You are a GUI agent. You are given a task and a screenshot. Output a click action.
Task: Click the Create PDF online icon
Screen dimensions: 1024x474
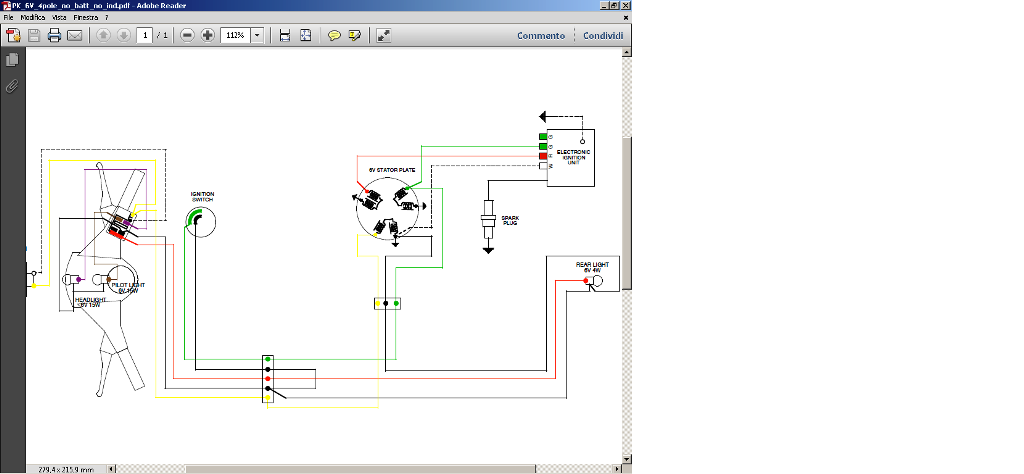[x=14, y=35]
